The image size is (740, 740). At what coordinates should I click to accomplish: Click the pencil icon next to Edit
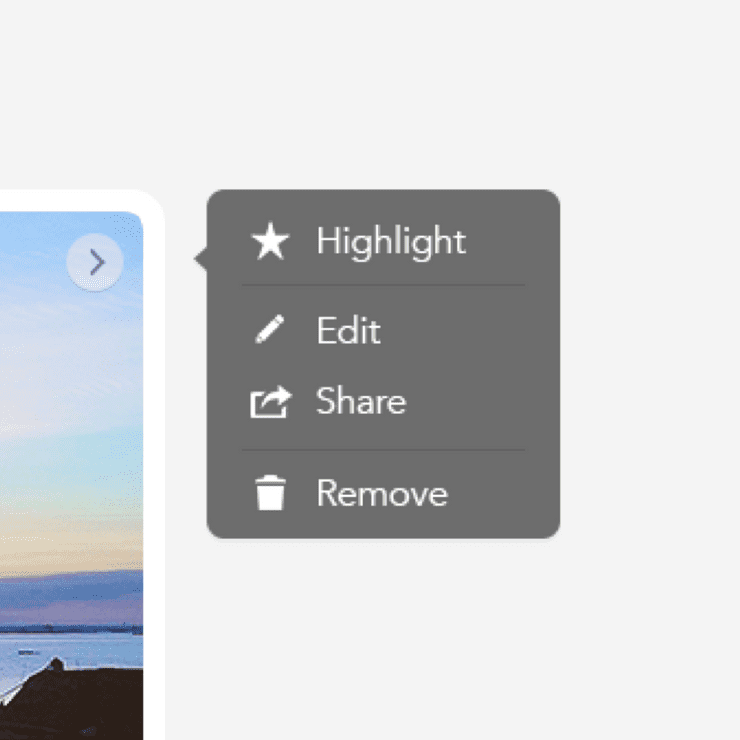269,329
